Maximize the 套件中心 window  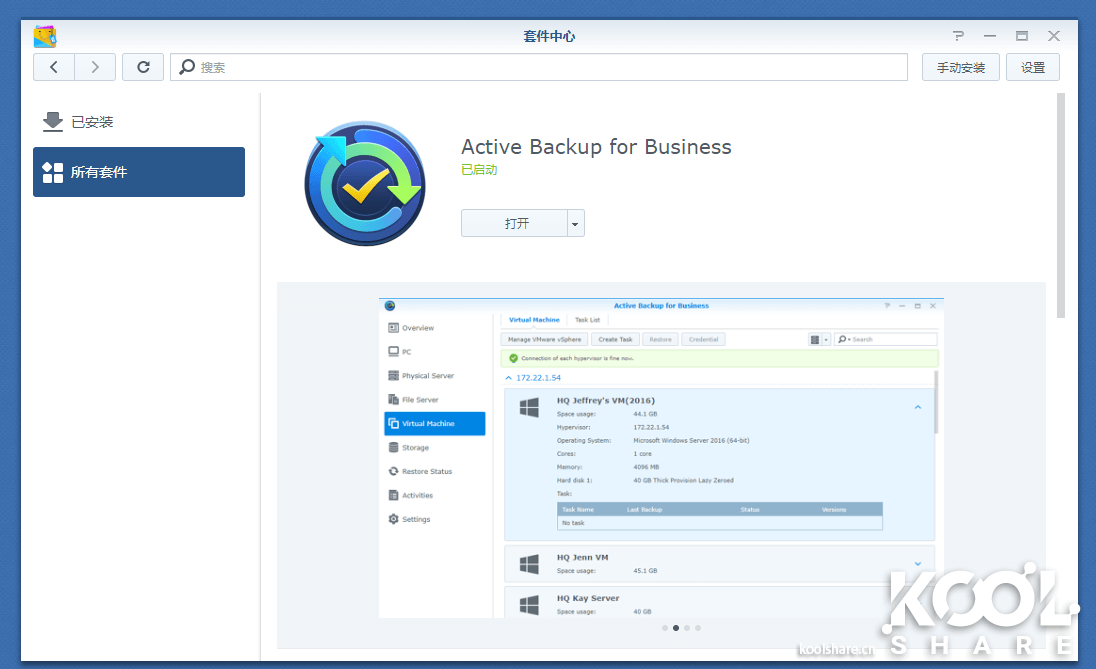click(1021, 36)
